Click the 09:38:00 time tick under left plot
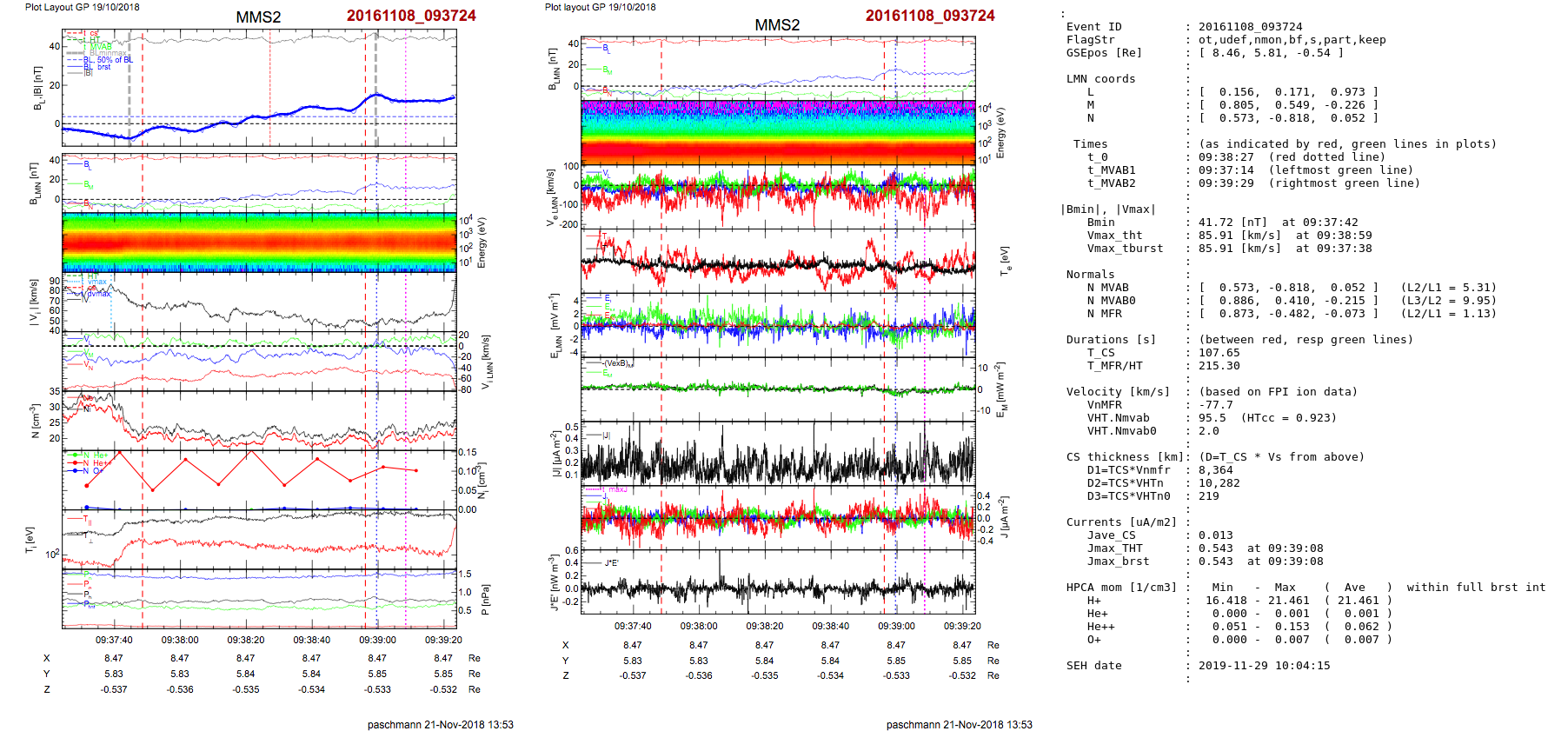The width and height of the screenshot is (1568, 731). 180,640
